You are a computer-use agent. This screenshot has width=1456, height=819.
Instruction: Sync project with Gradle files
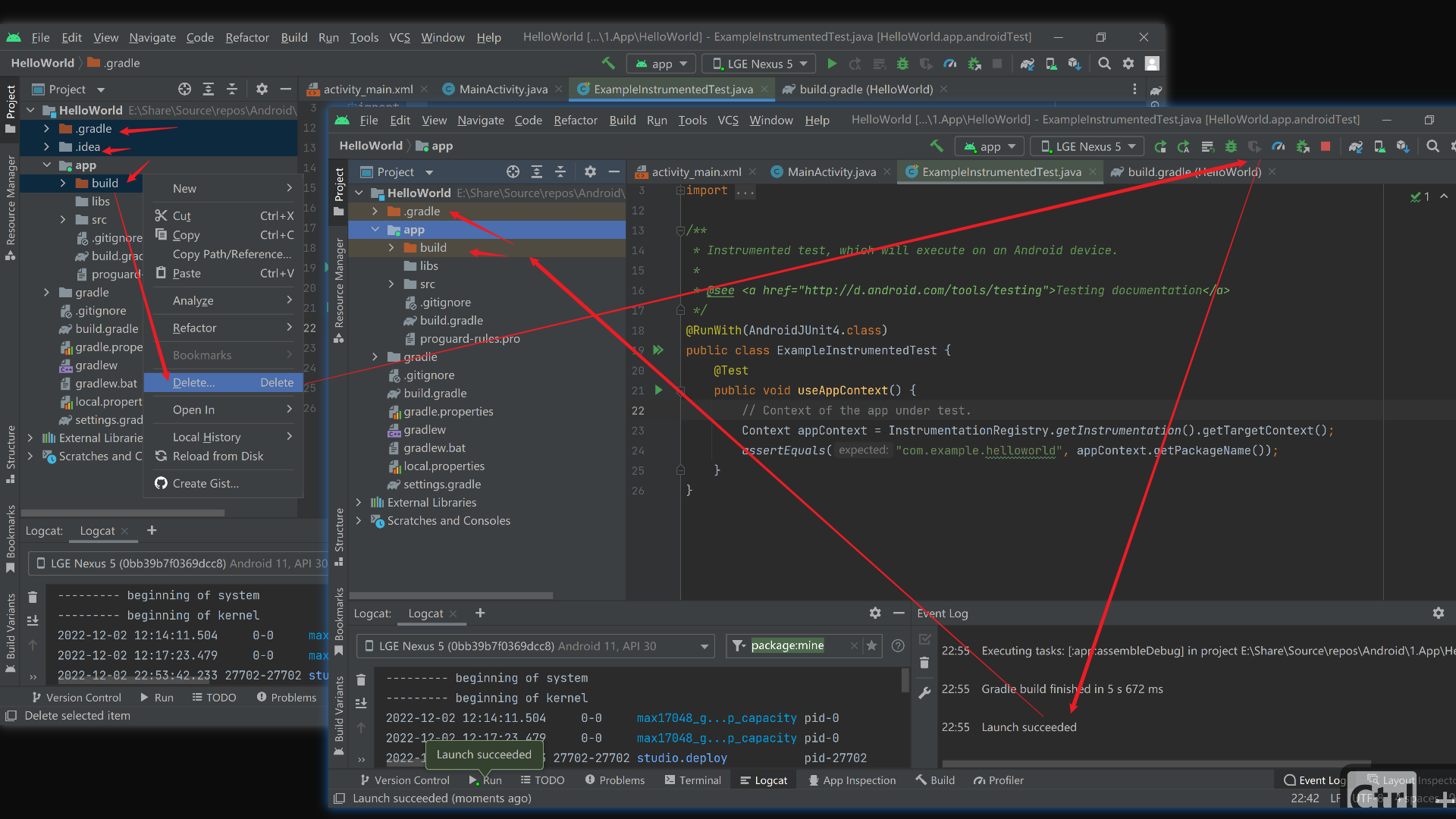point(1355,146)
